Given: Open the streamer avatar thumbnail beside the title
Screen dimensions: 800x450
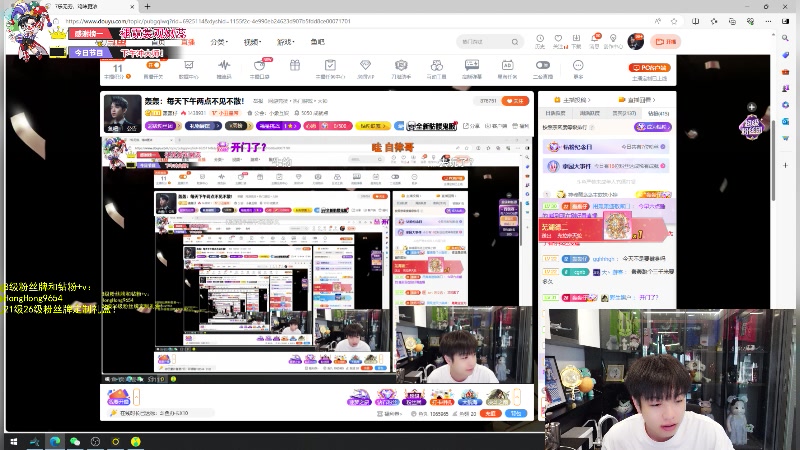Looking at the screenshot, I should (122, 113).
